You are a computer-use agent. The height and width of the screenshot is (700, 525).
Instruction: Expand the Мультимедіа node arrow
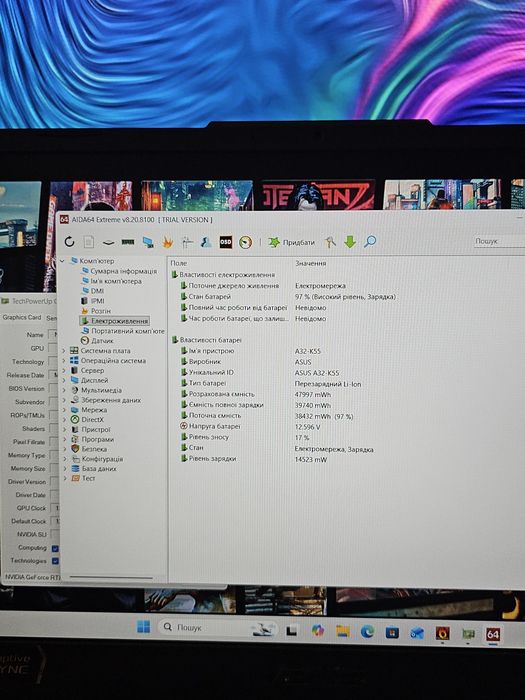64,390
